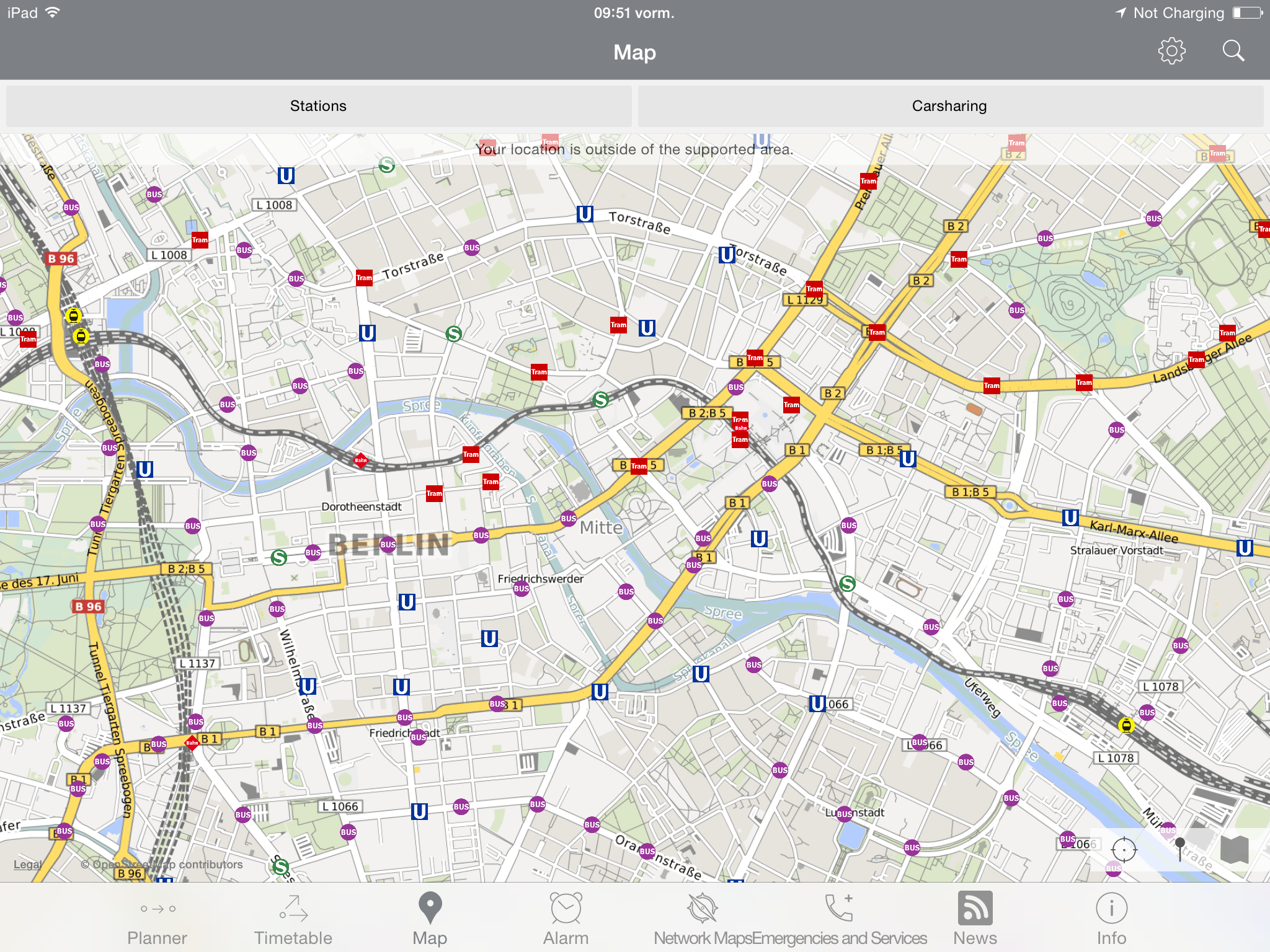Image resolution: width=1270 pixels, height=952 pixels.
Task: Tap location services arrow in status bar
Action: pyautogui.click(x=1121, y=12)
